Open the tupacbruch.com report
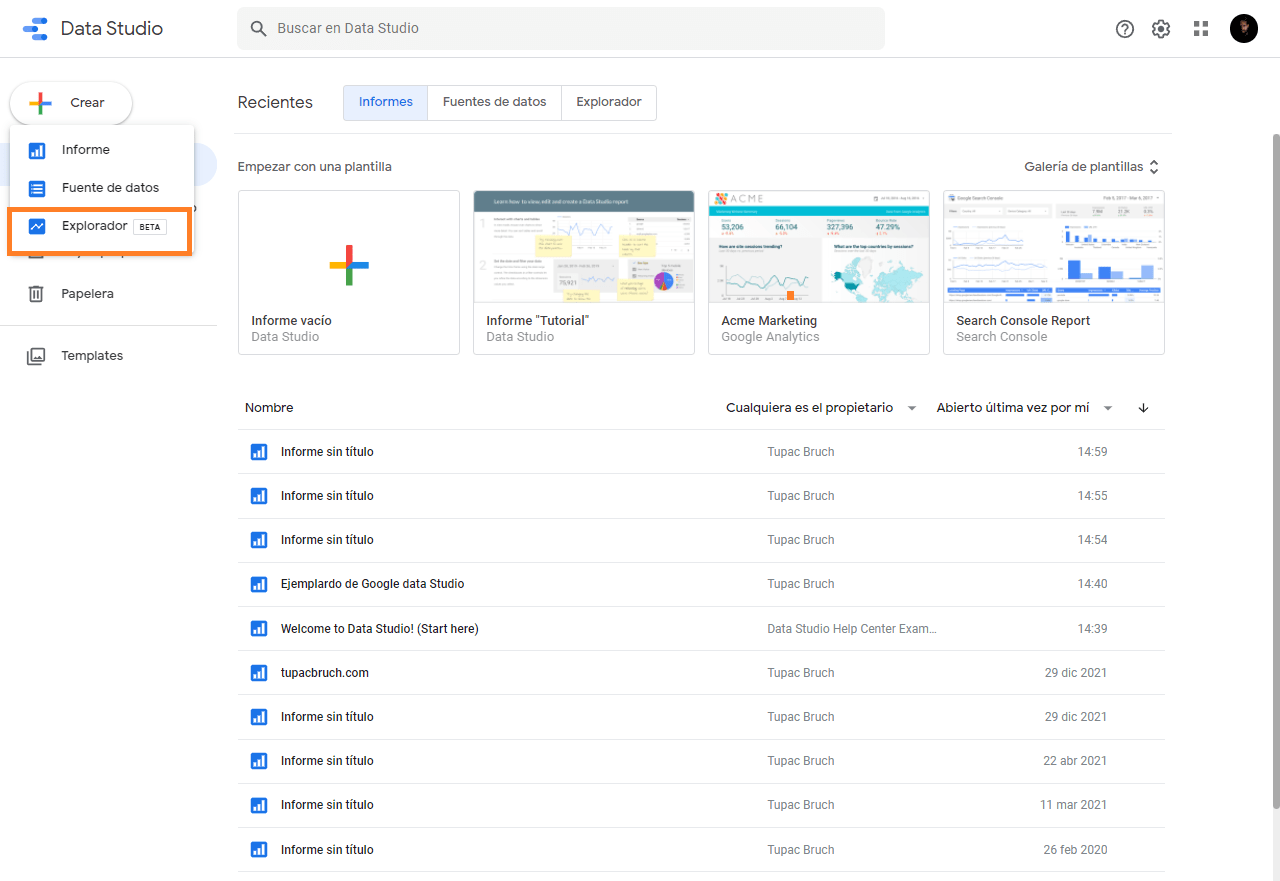The height and width of the screenshot is (881, 1280). (x=325, y=673)
